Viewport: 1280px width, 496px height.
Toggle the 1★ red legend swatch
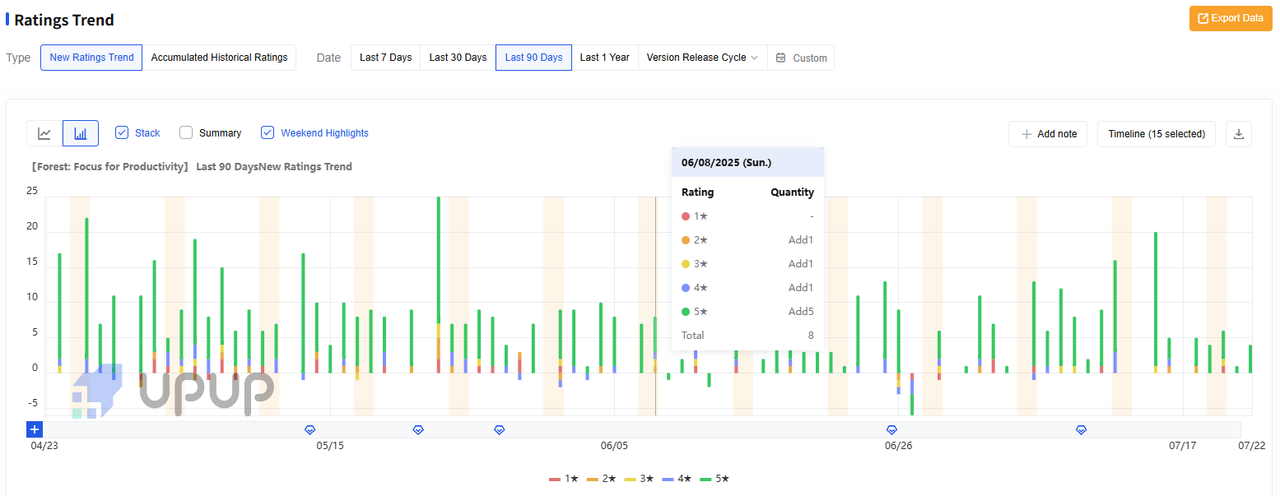click(x=555, y=480)
